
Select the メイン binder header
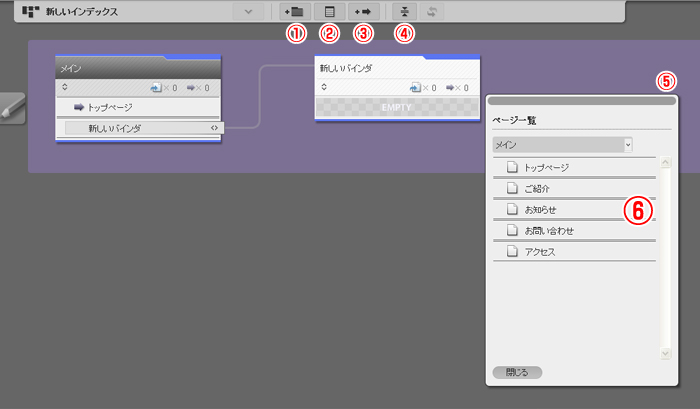[x=138, y=68]
